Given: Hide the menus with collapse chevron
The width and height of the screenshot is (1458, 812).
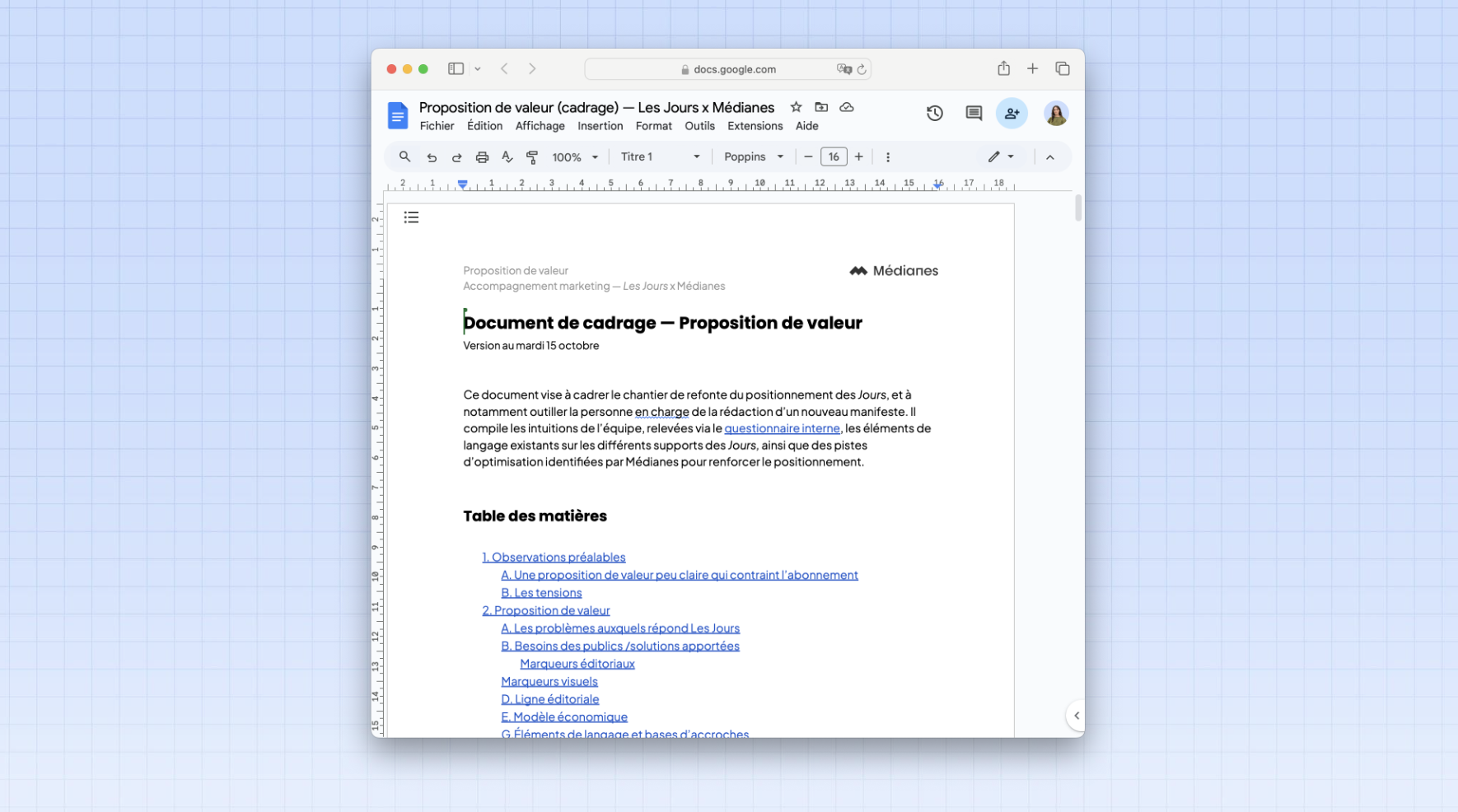Looking at the screenshot, I should point(1049,157).
